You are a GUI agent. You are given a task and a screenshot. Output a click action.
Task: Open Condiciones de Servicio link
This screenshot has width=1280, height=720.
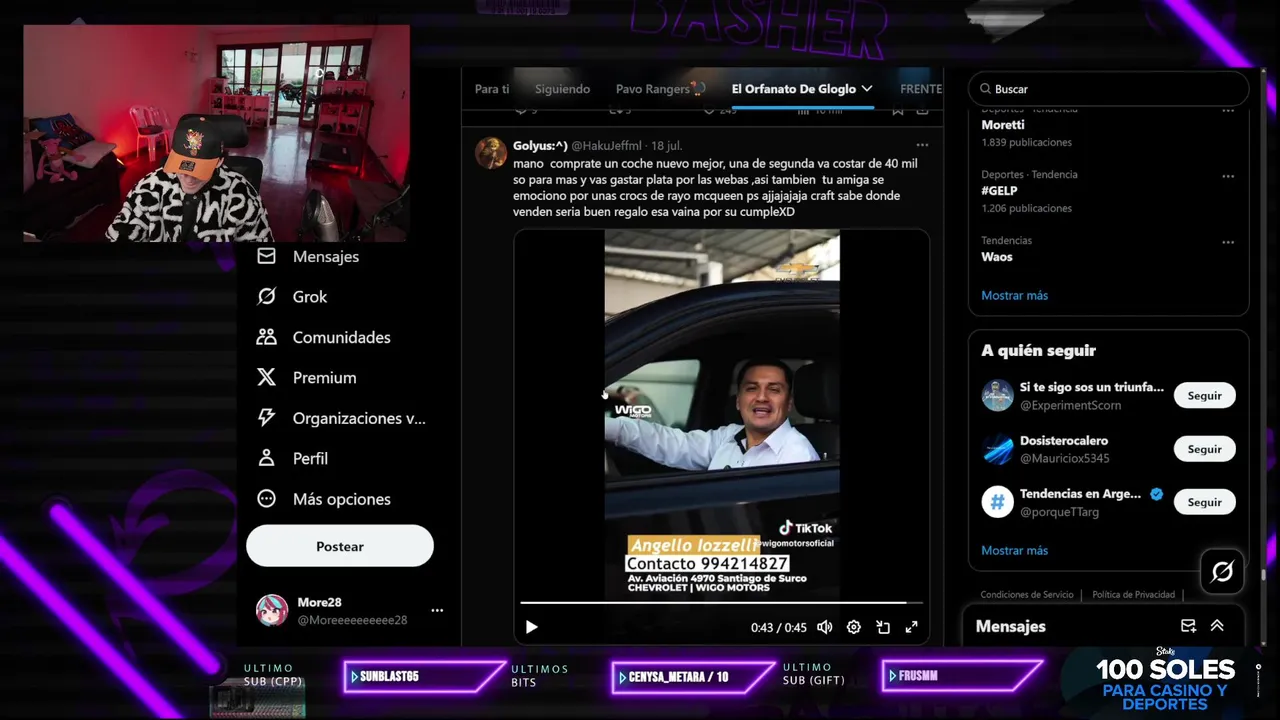[x=1026, y=595]
